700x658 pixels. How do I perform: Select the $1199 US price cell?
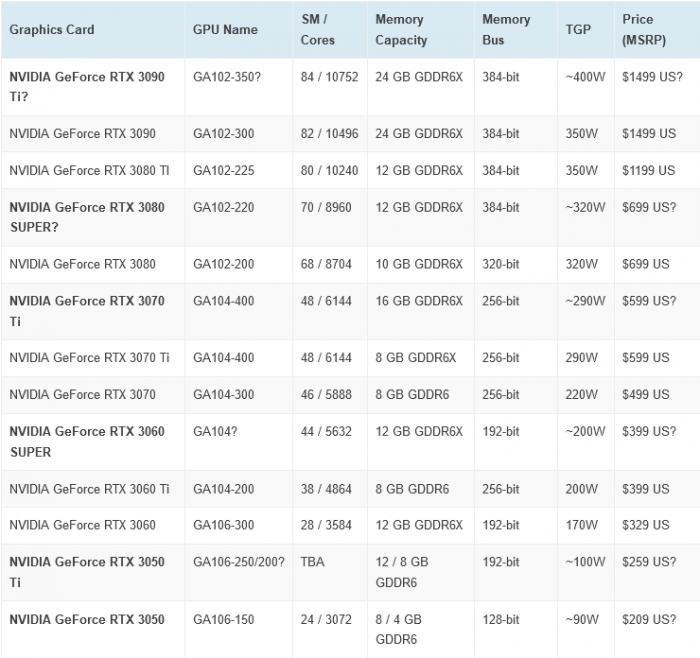[648, 171]
